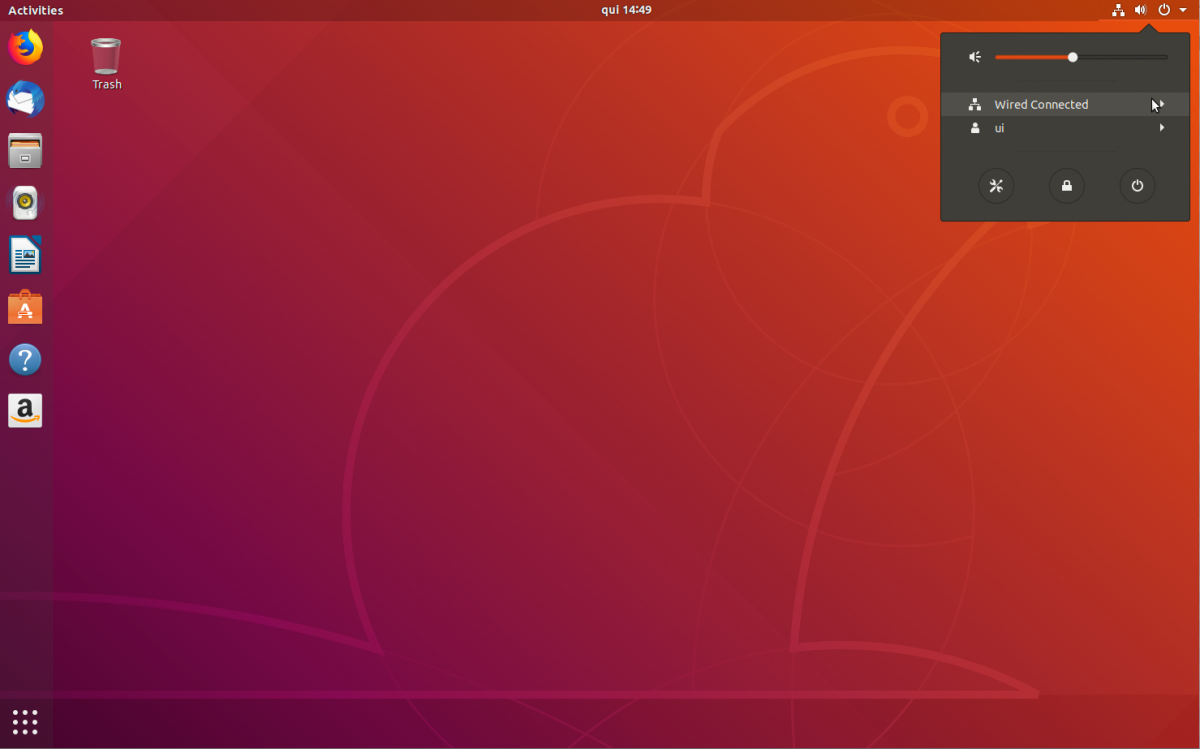Show Applications grid button

point(25,721)
